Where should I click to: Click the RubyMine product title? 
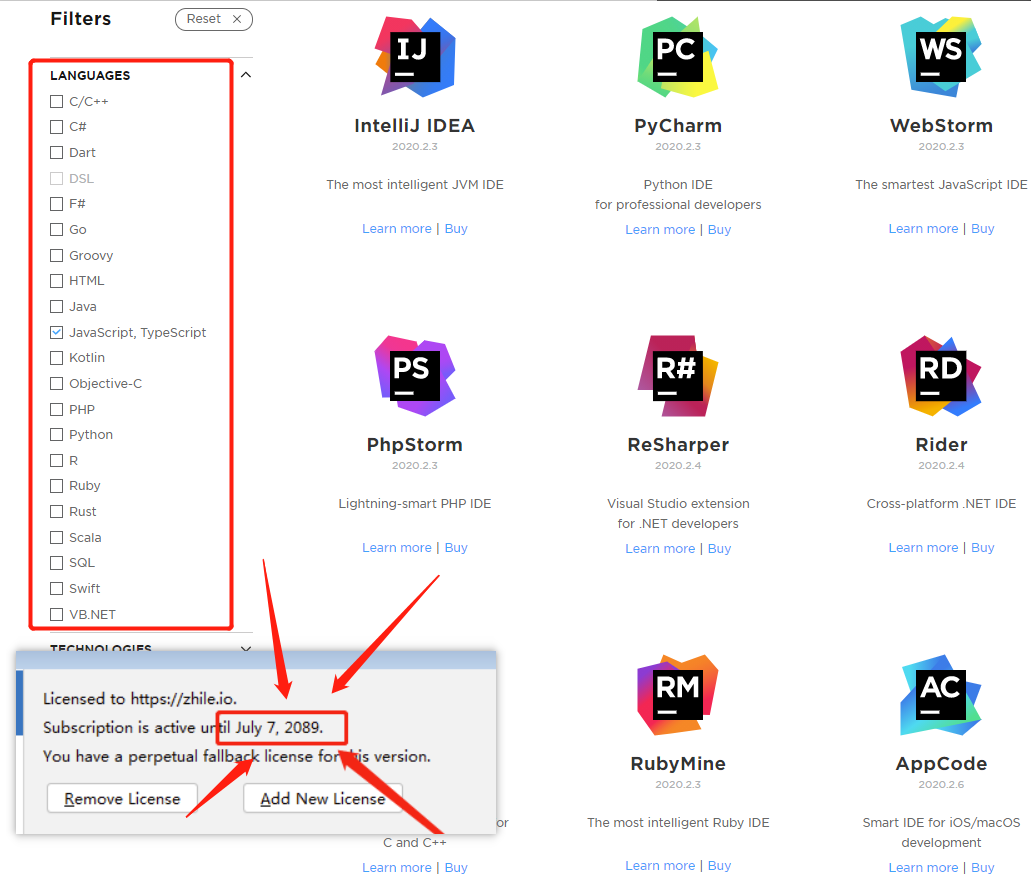tap(678, 763)
